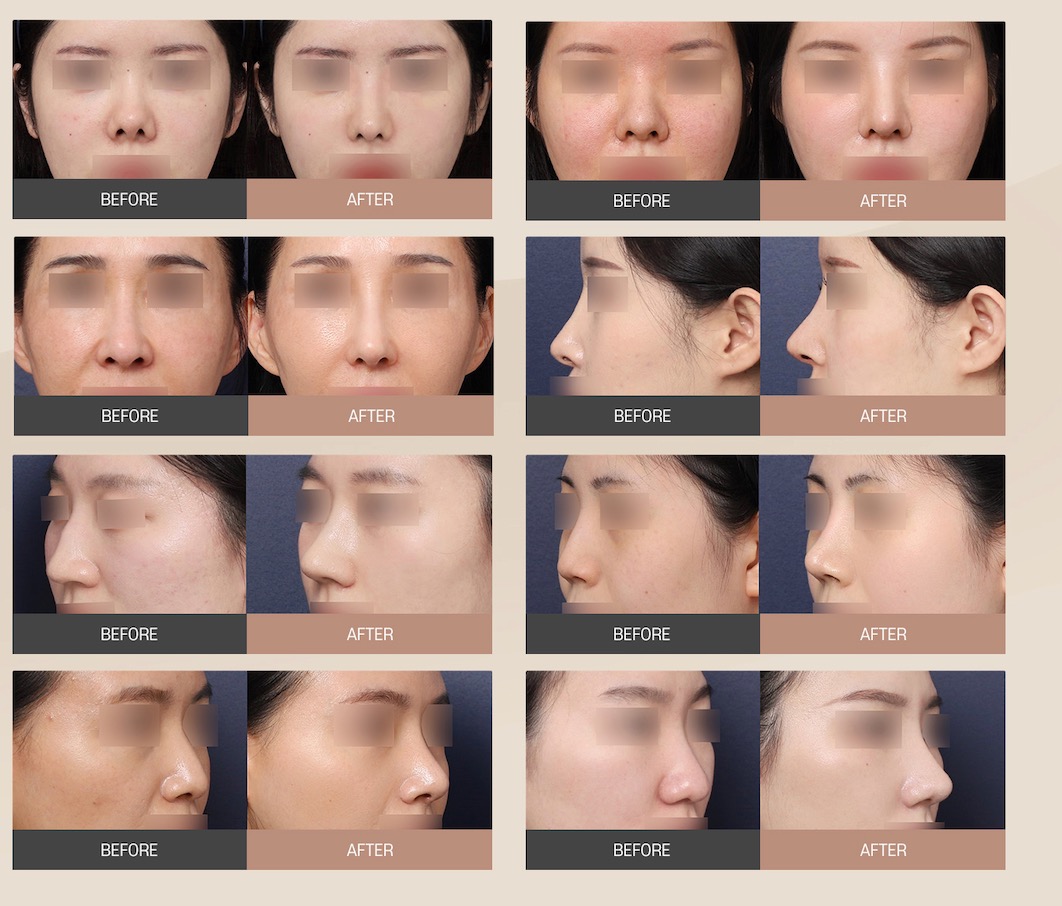Click BEFORE label under top-left pair
Image resolution: width=1062 pixels, height=906 pixels.
(x=129, y=199)
